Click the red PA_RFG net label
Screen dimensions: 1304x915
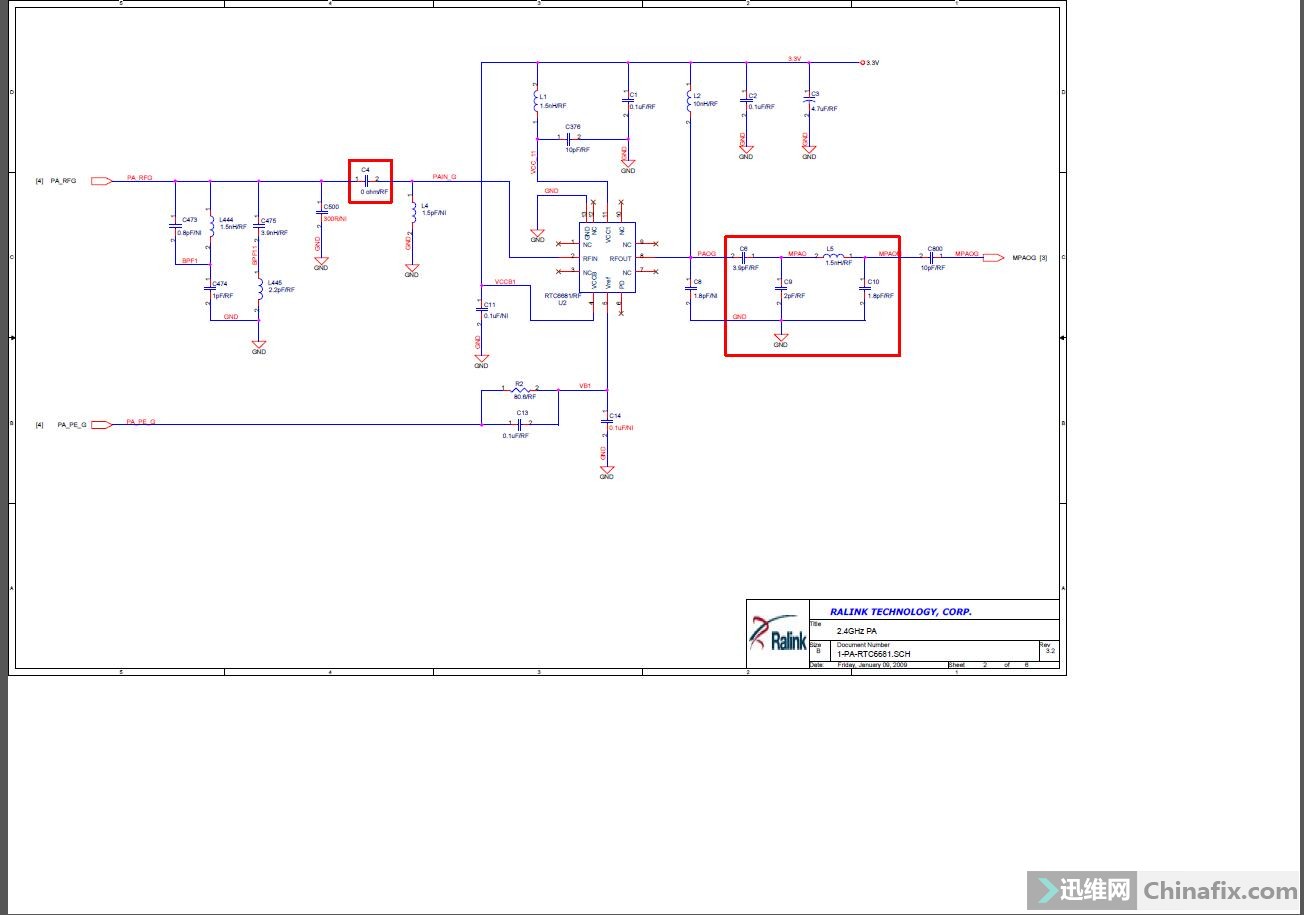[x=140, y=177]
